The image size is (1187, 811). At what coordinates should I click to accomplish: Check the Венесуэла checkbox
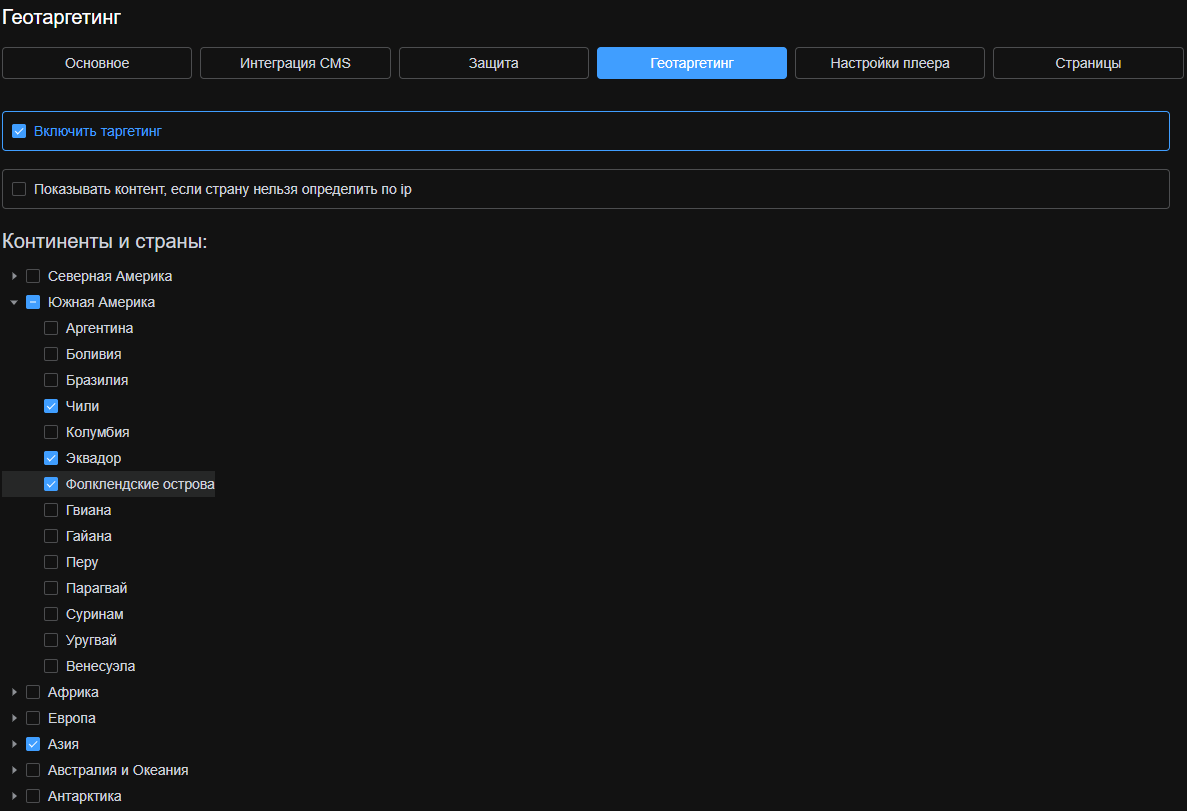[x=51, y=666]
